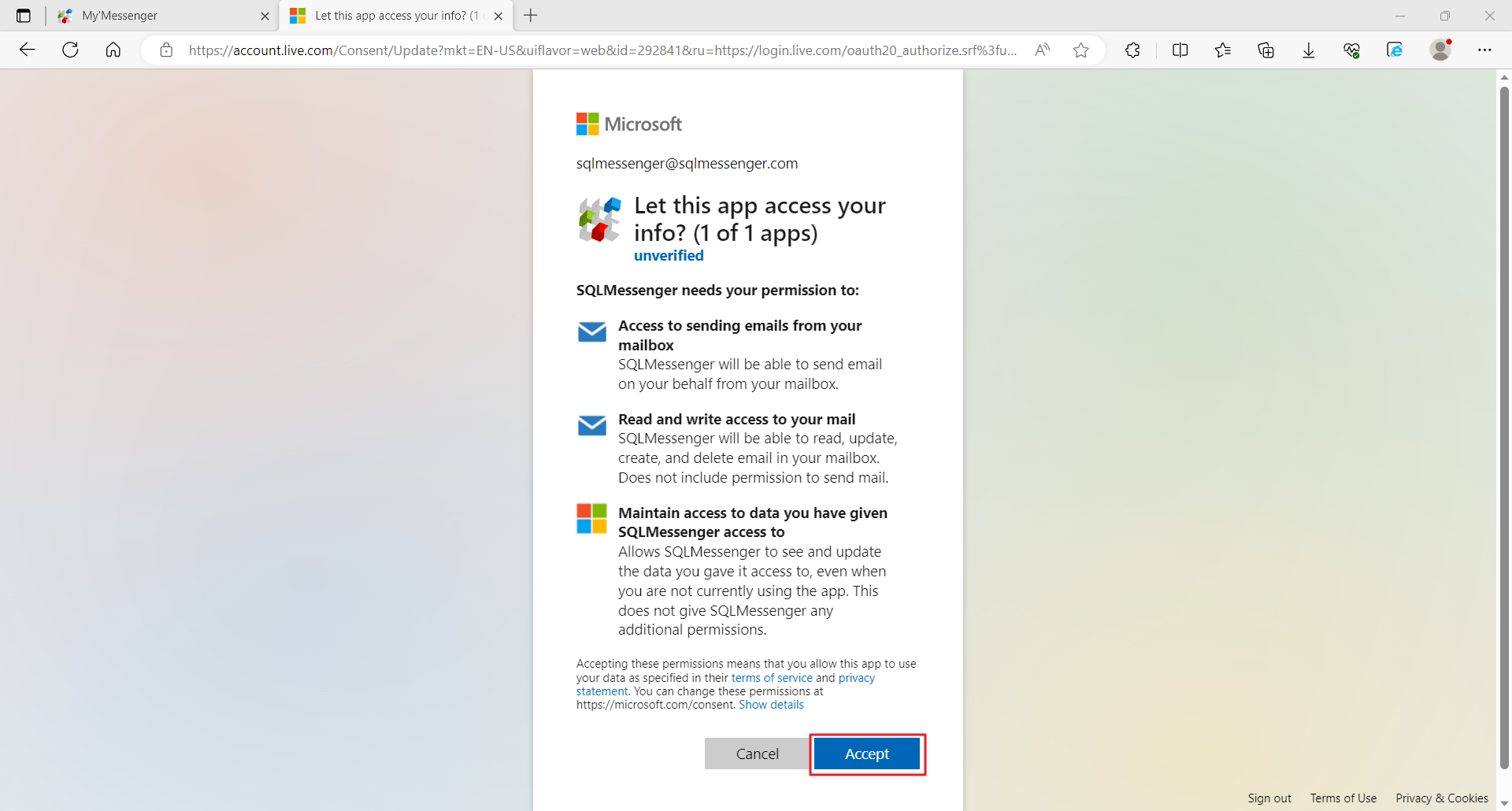Click the SQLMessenger app logo
1512x811 pixels.
point(600,220)
